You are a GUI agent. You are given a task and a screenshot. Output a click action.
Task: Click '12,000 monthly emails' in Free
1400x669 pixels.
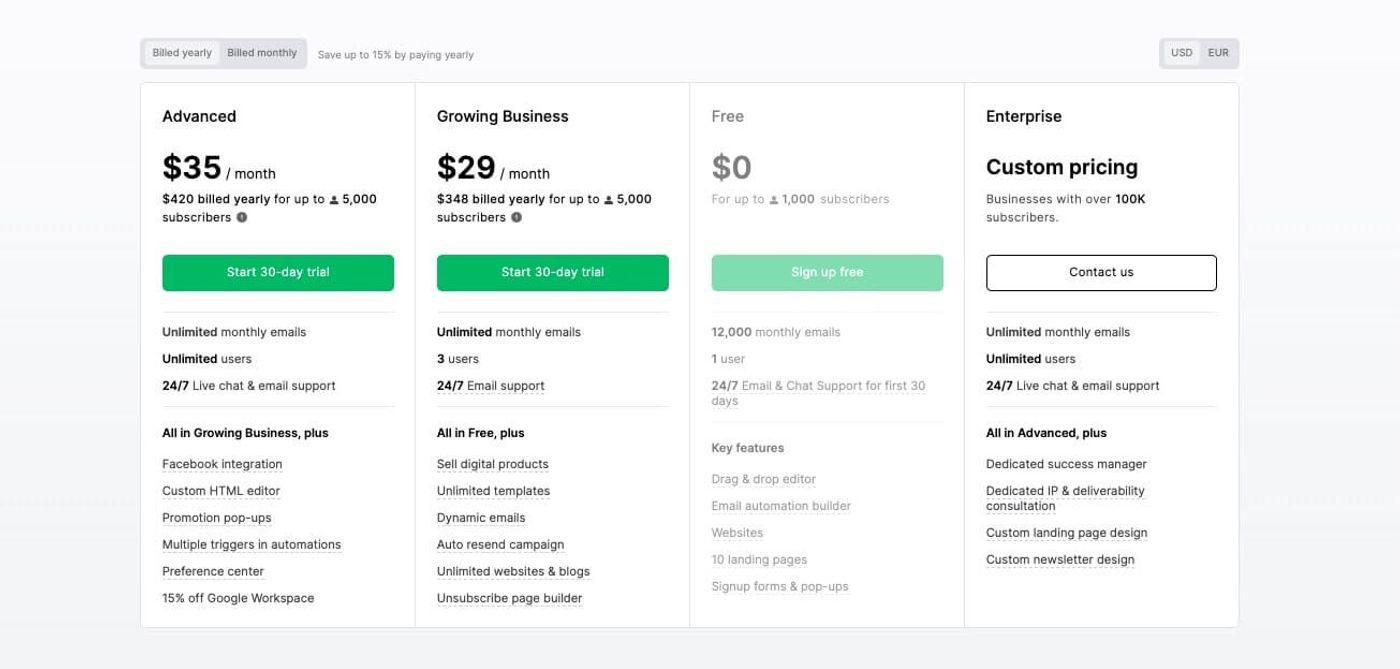click(776, 332)
